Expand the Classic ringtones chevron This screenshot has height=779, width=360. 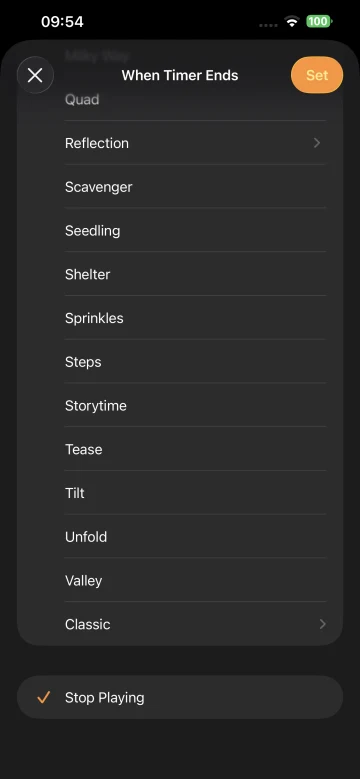[323, 624]
